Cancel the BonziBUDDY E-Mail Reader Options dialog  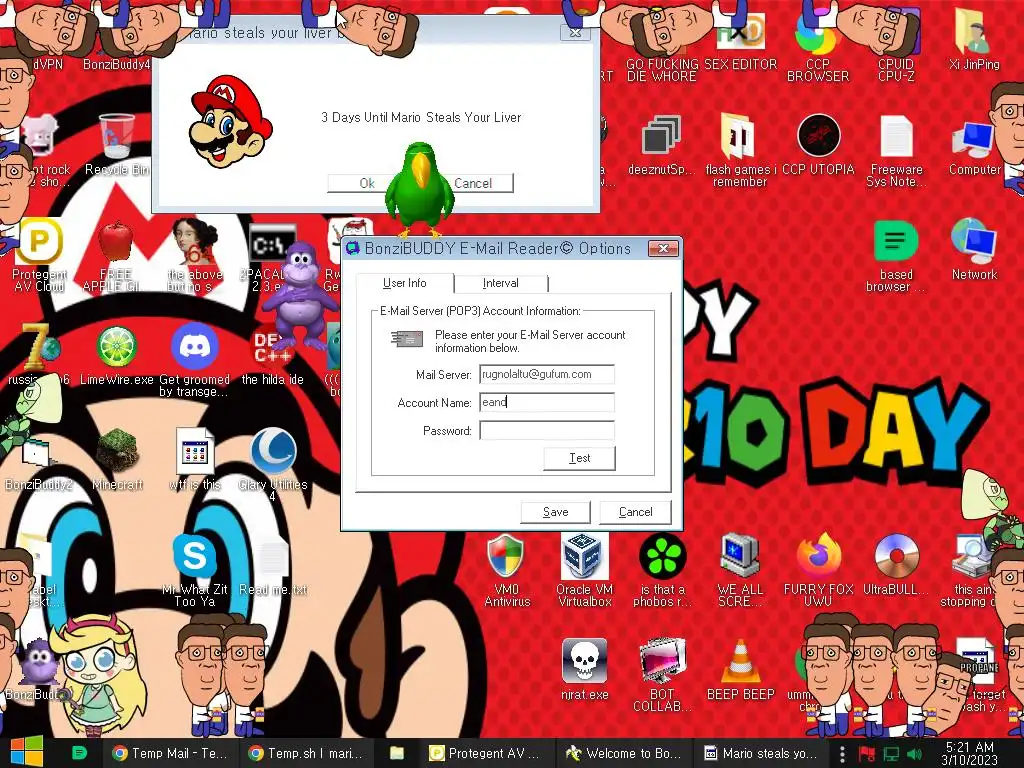click(x=635, y=512)
